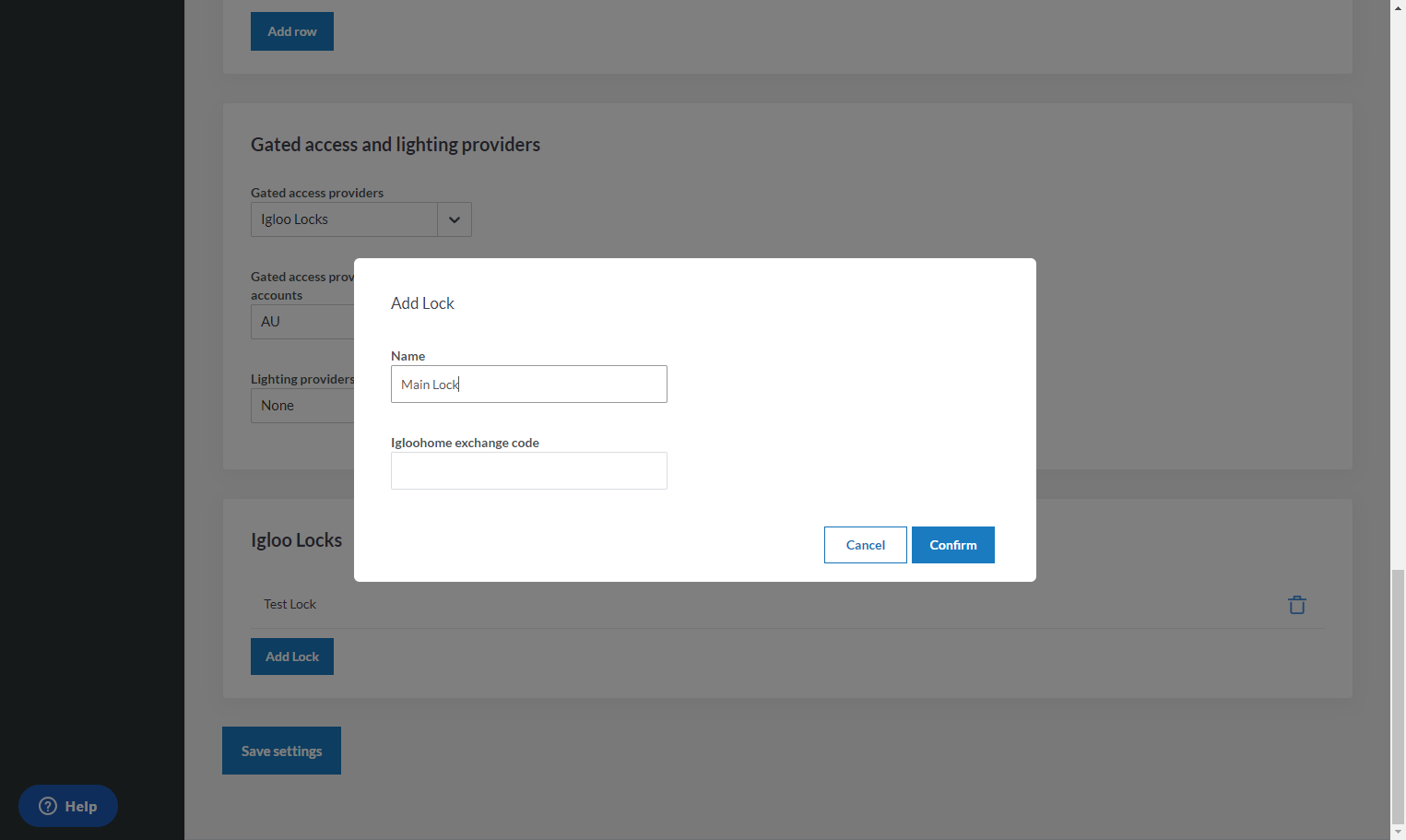Click the Add Lock dialog title
The height and width of the screenshot is (840, 1406).
tap(422, 303)
